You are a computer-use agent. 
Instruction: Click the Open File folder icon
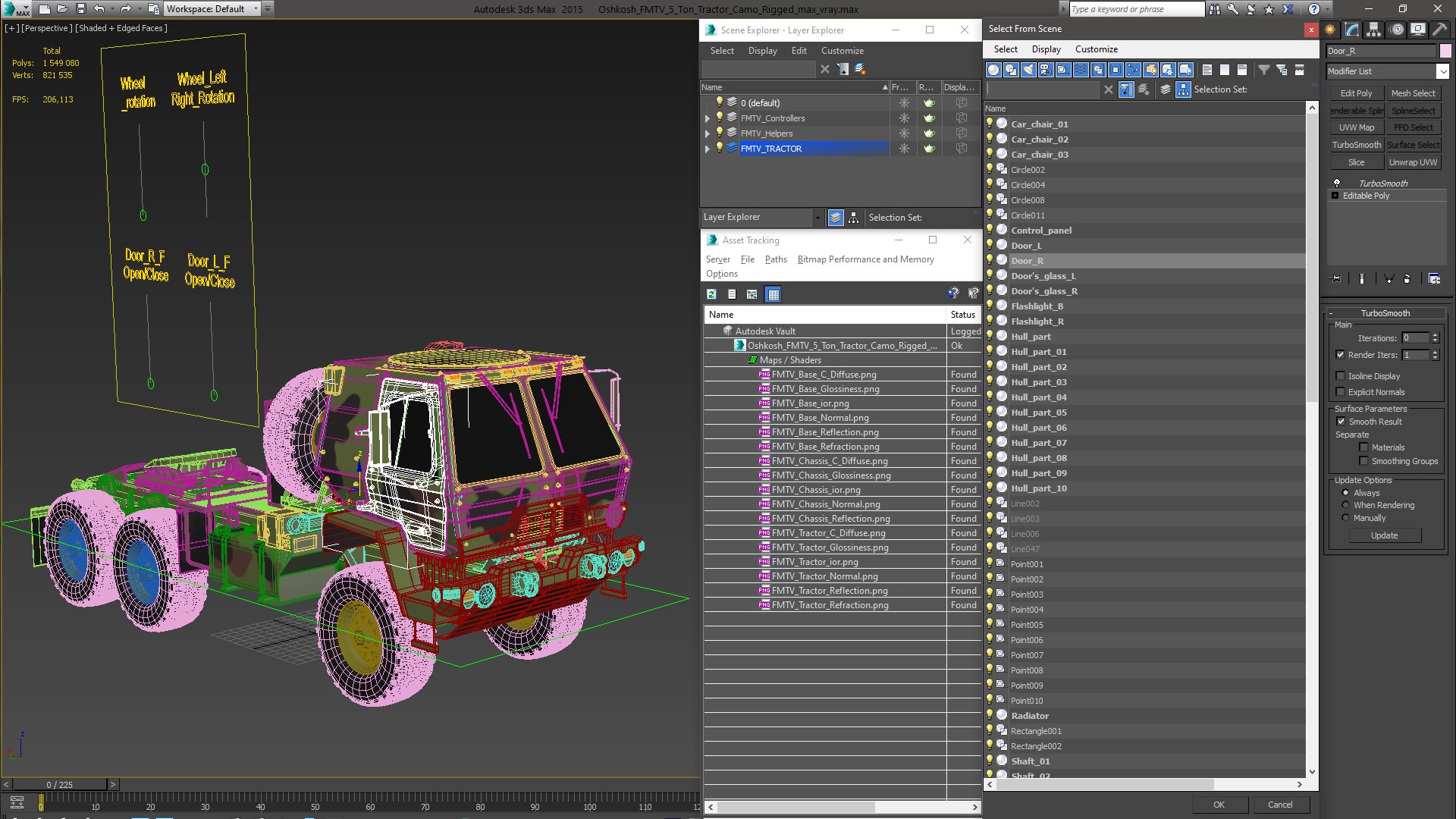pyautogui.click(x=63, y=9)
